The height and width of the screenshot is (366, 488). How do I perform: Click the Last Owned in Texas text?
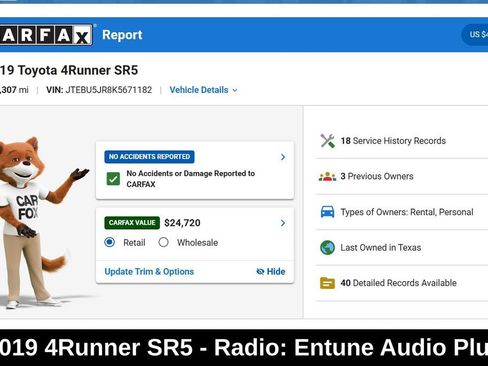(x=381, y=247)
